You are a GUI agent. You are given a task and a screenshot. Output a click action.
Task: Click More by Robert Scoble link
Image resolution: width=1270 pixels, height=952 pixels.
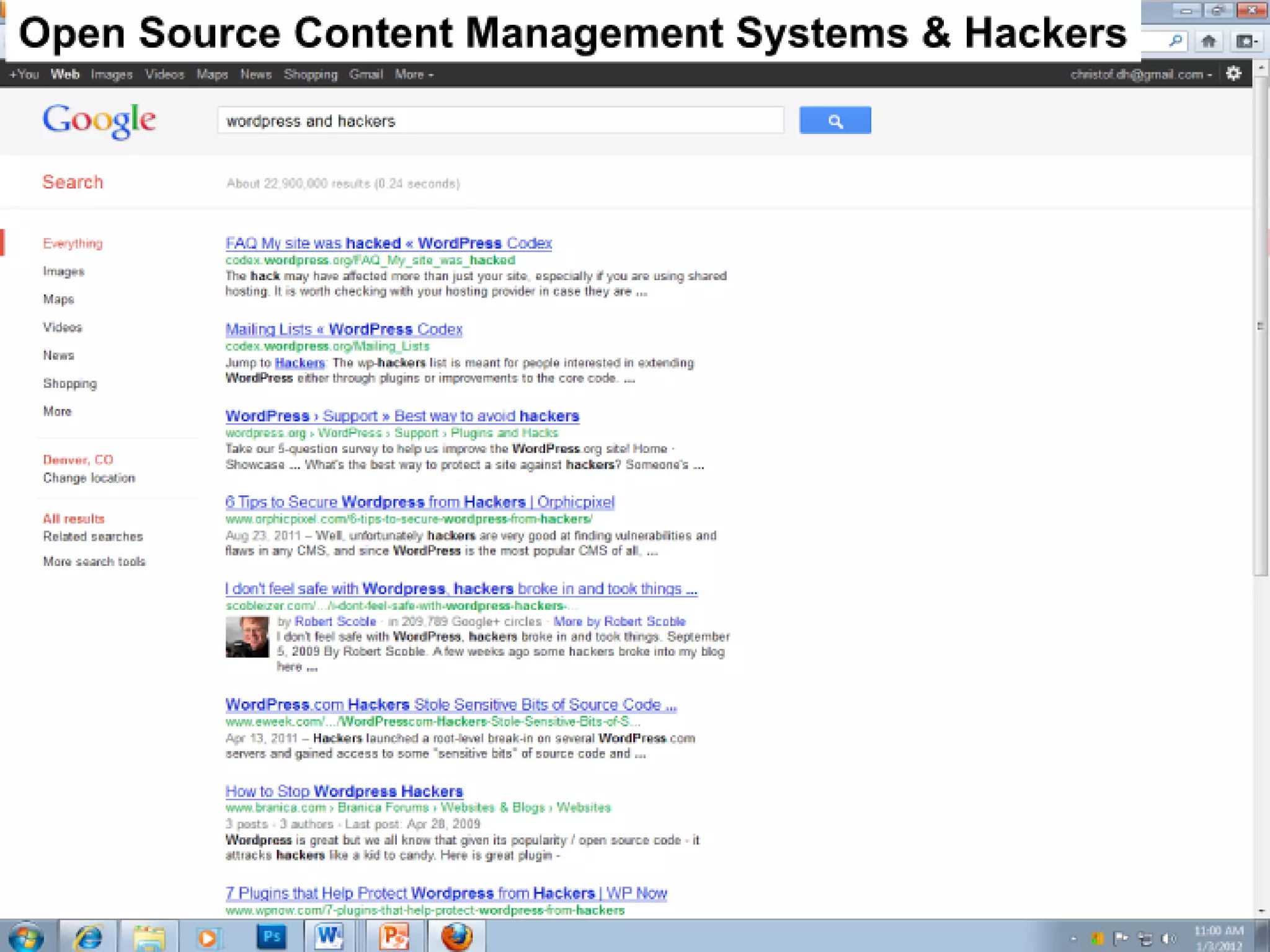click(x=619, y=621)
